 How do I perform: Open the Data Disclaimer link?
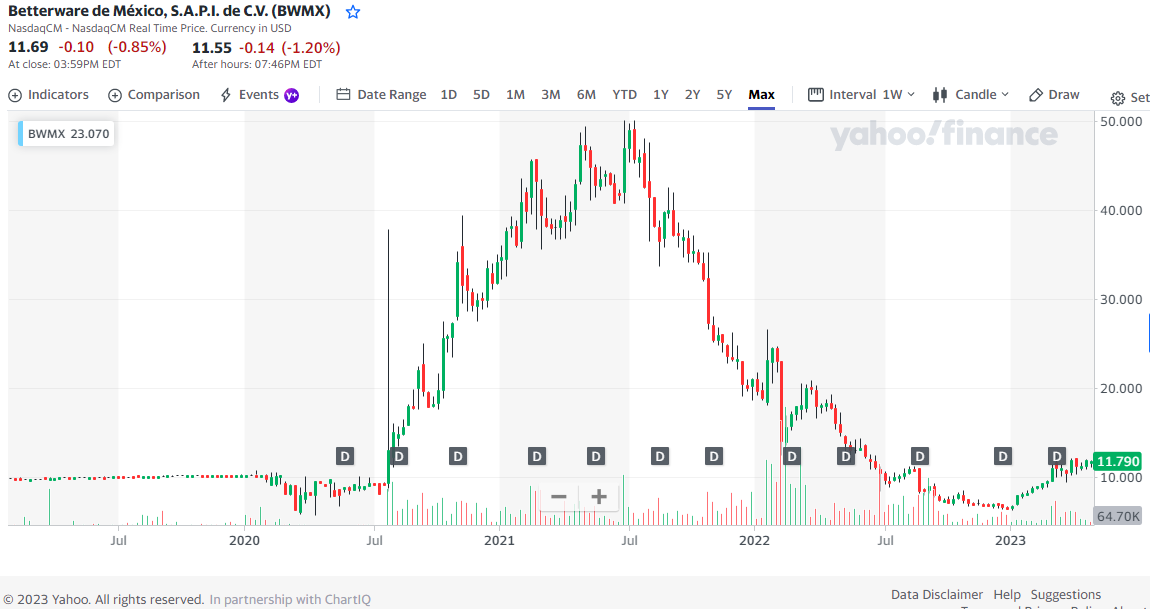click(937, 594)
